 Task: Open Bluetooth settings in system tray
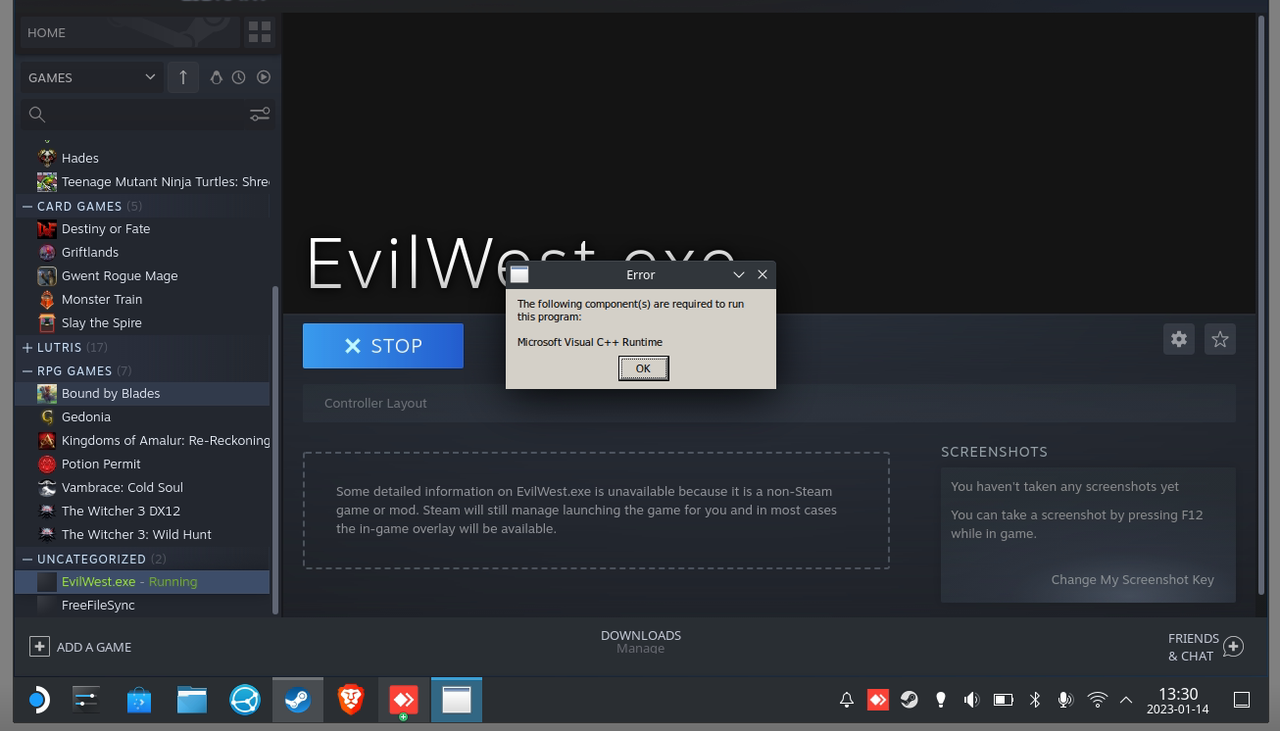point(1035,700)
